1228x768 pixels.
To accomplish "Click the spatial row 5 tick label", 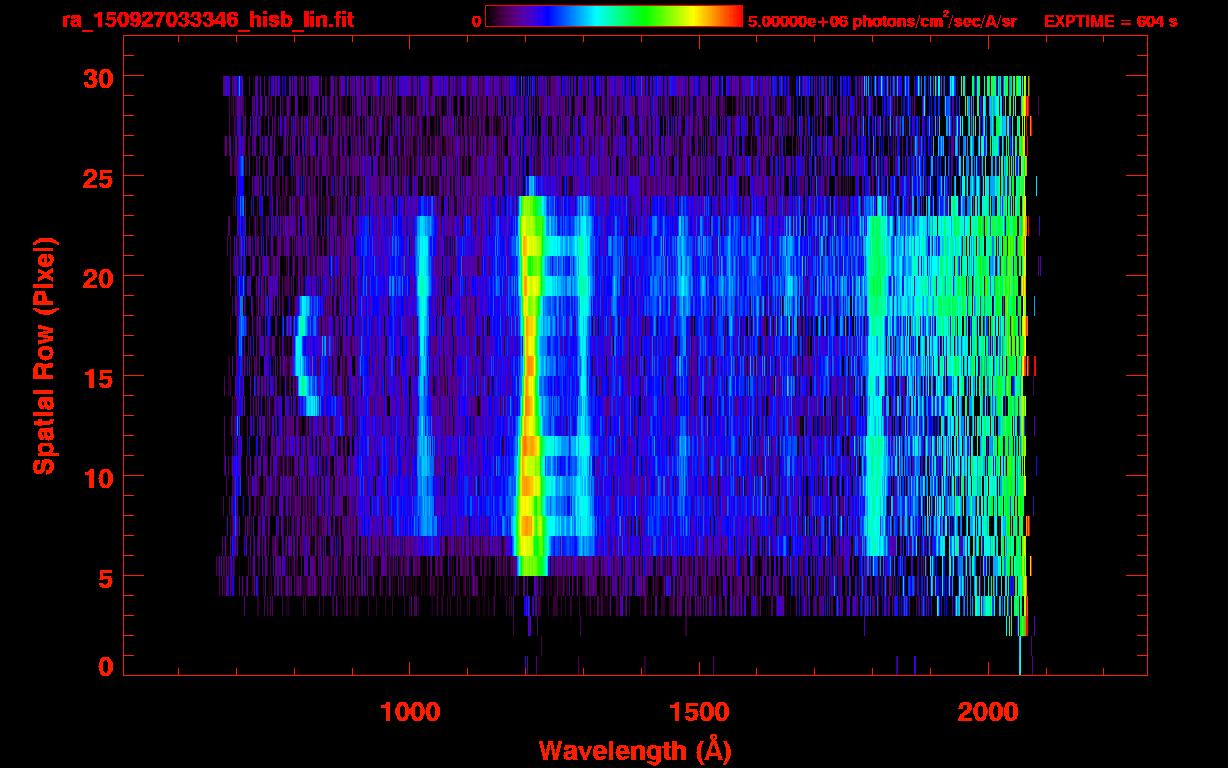I will click(104, 576).
